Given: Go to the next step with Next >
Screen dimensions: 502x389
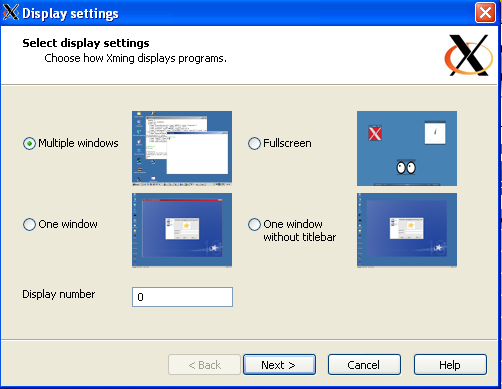Looking at the screenshot, I should [279, 365].
